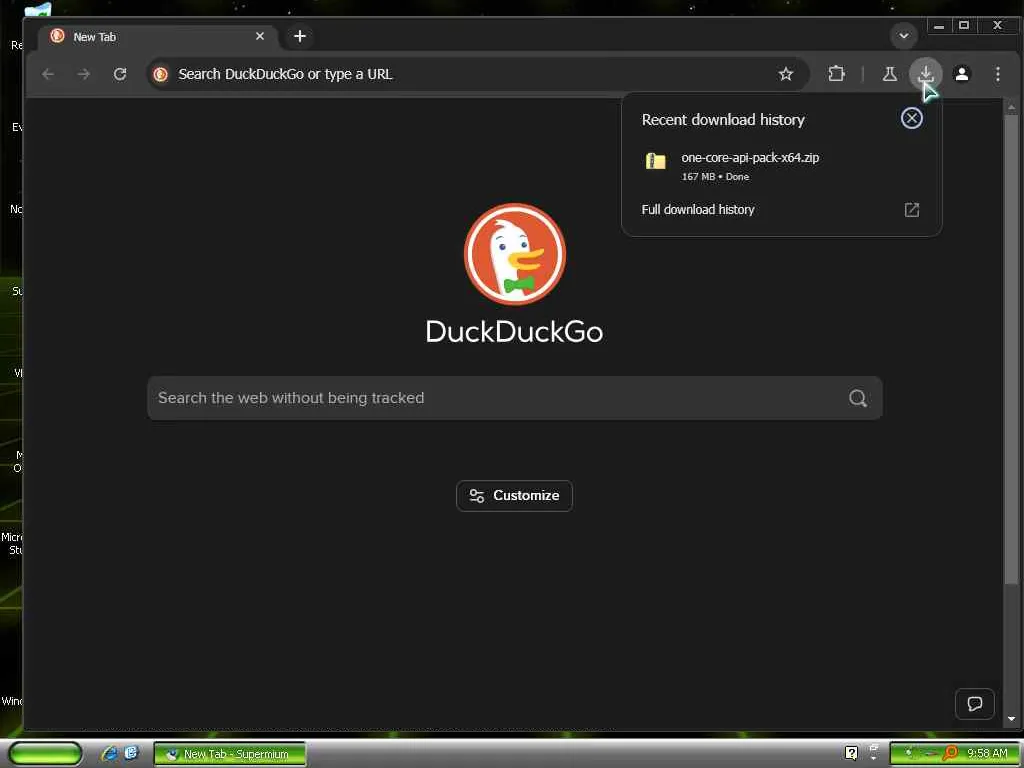Screen dimensions: 1024x768
Task: Maximize the Supermium window
Action: point(964,26)
